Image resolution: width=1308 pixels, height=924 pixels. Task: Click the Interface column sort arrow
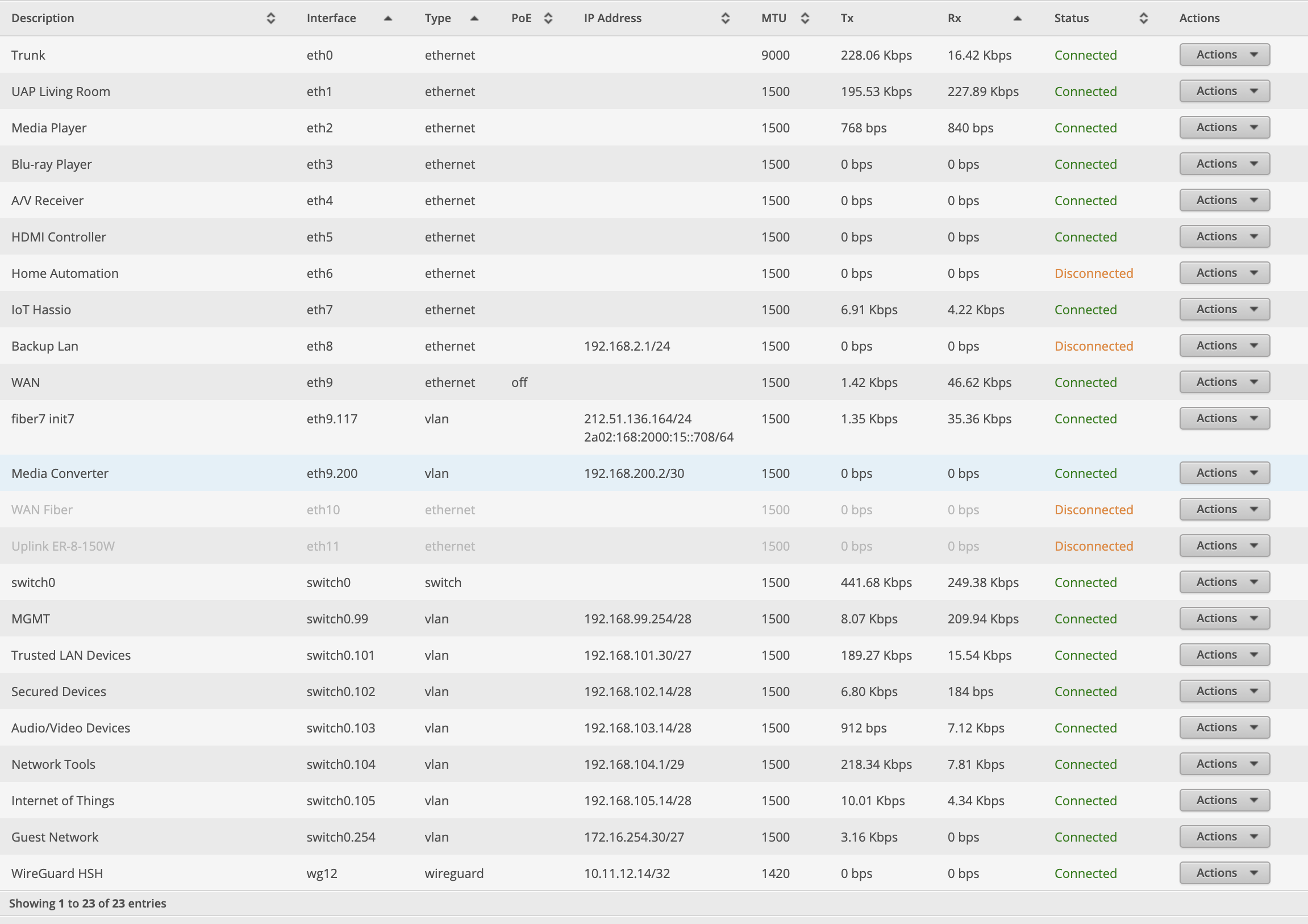tap(388, 18)
